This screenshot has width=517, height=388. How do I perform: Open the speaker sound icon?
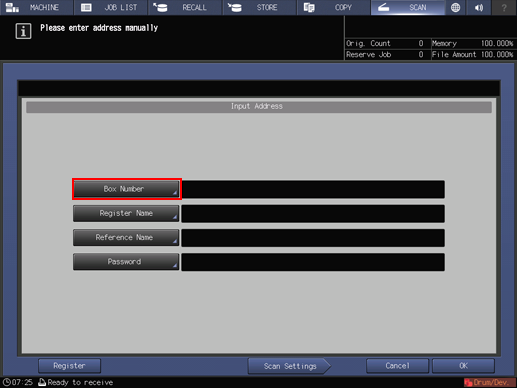pos(479,7)
